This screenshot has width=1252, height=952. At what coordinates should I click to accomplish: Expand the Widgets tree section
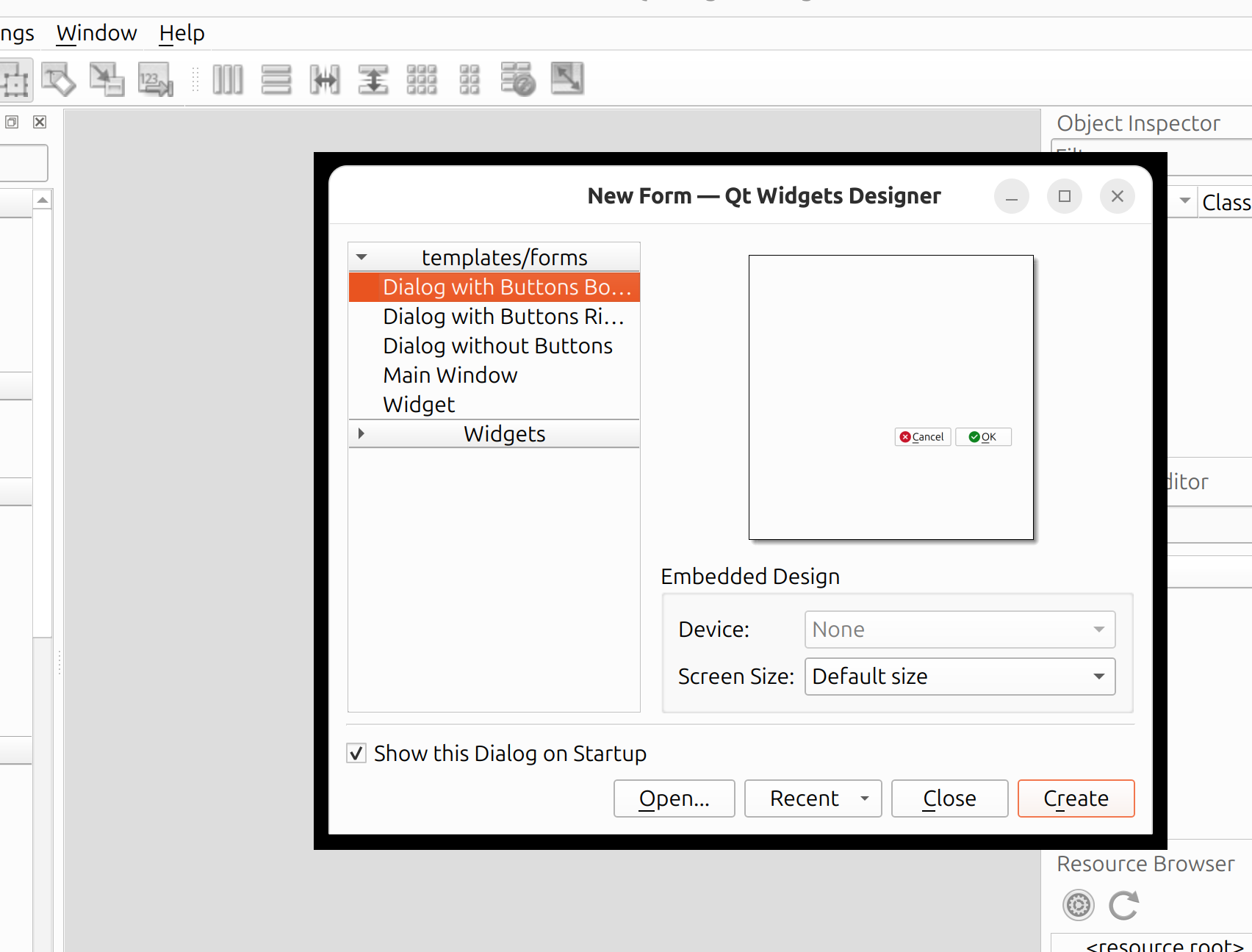point(361,433)
